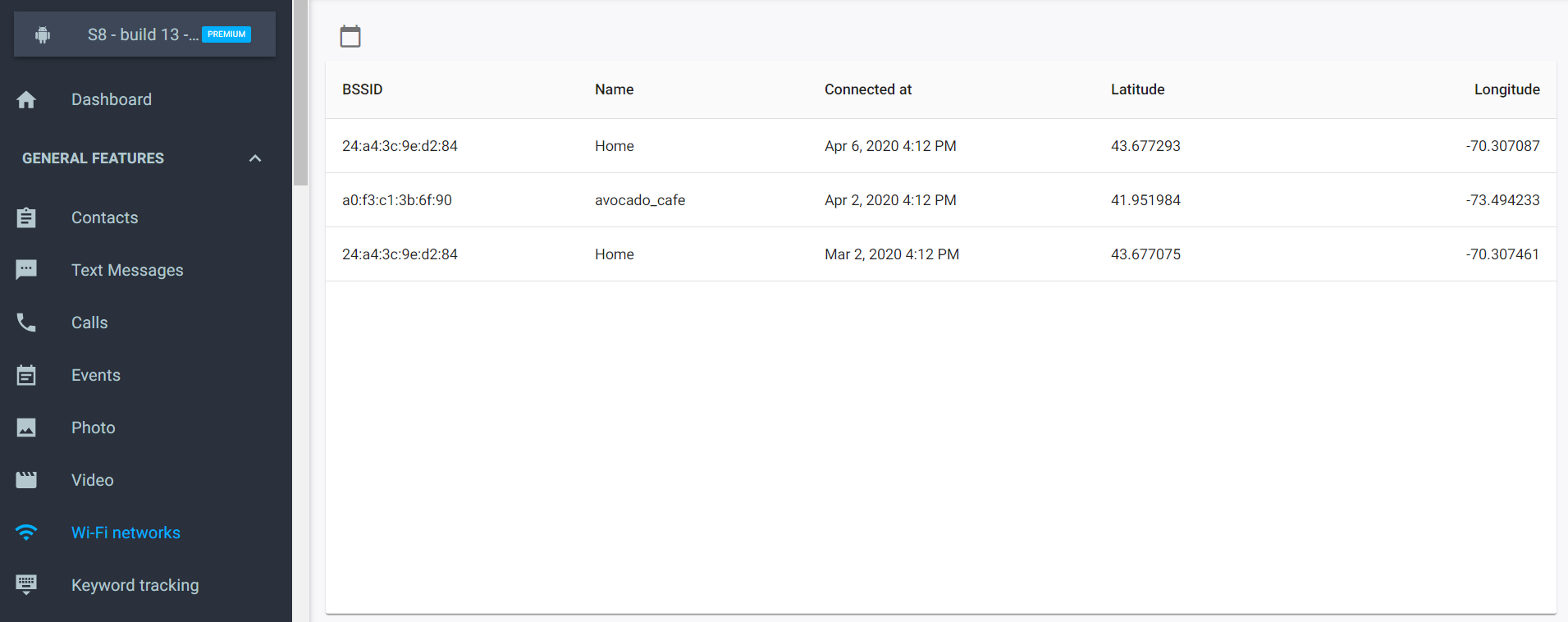The image size is (1568, 622).
Task: Click the Android device icon
Action: [x=43, y=34]
